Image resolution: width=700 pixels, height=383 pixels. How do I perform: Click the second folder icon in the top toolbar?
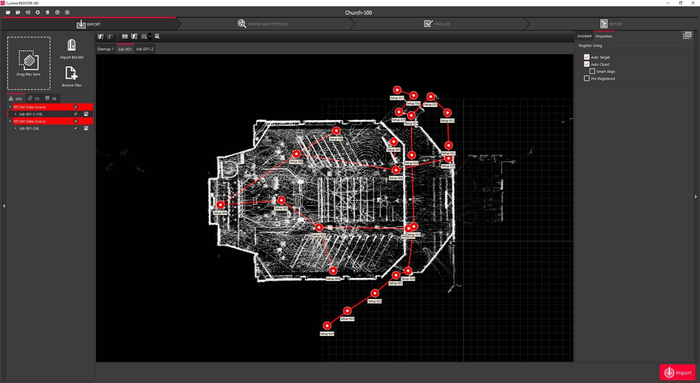coord(18,12)
